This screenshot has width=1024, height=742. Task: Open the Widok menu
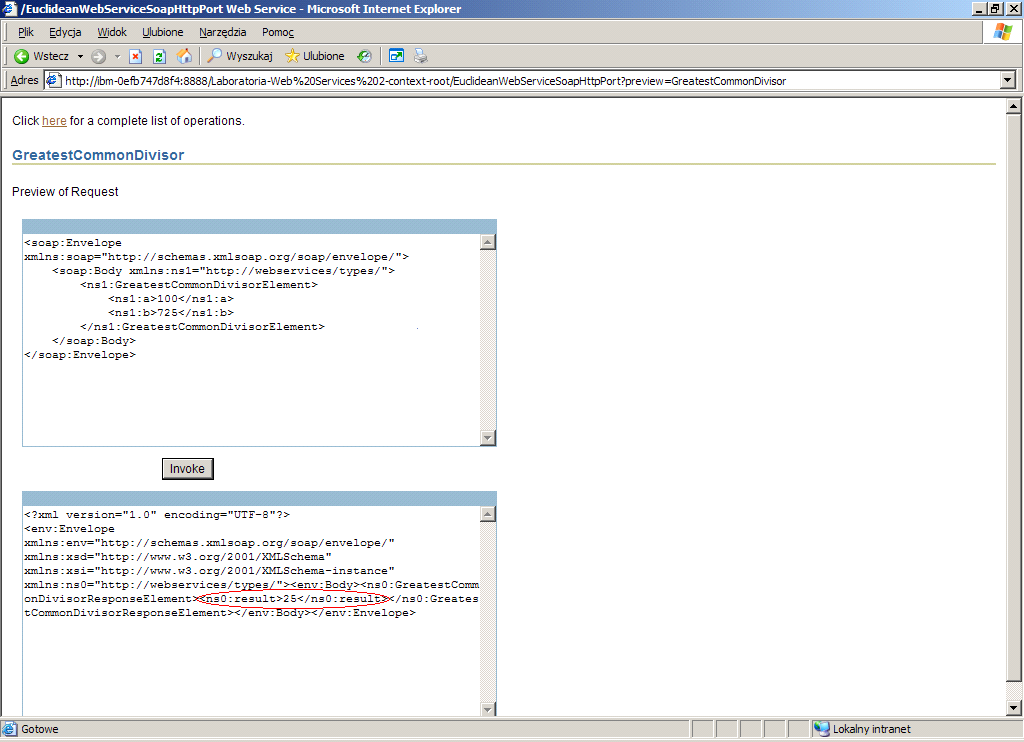112,32
